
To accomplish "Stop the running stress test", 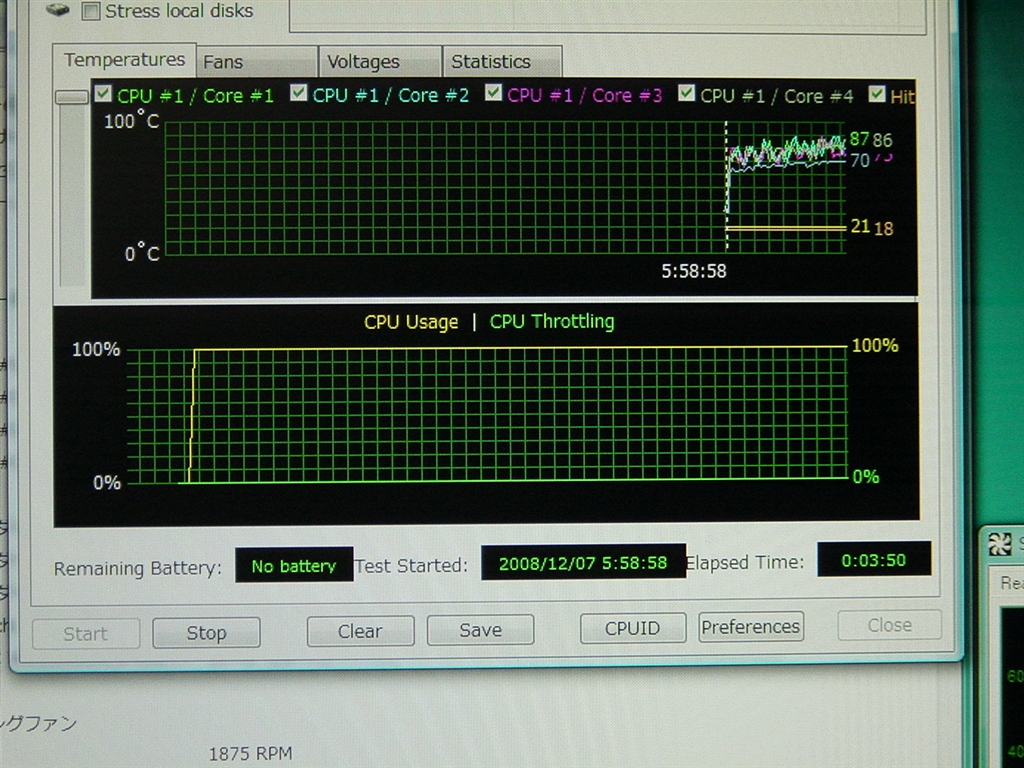I will coord(206,632).
